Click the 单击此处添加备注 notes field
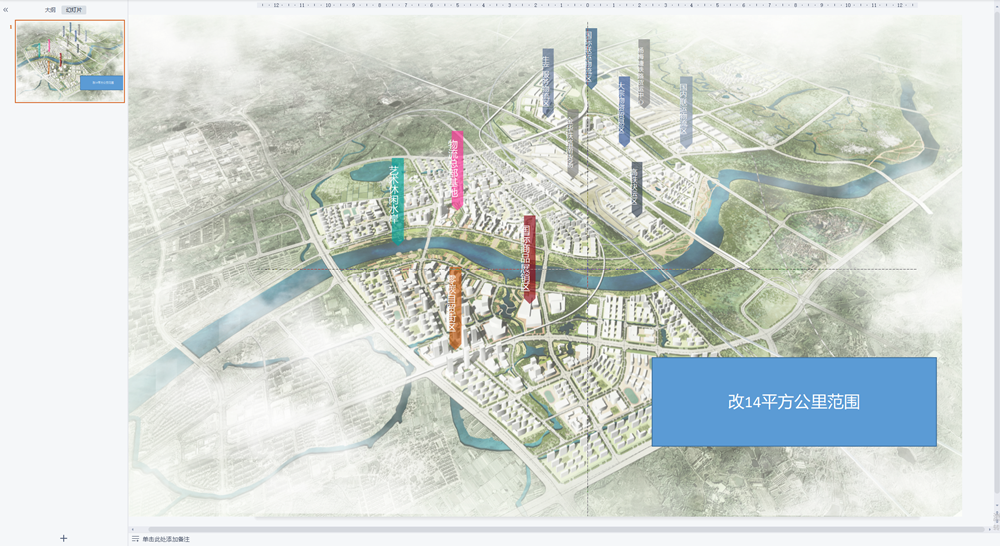The image size is (1000, 546). (x=166, y=539)
